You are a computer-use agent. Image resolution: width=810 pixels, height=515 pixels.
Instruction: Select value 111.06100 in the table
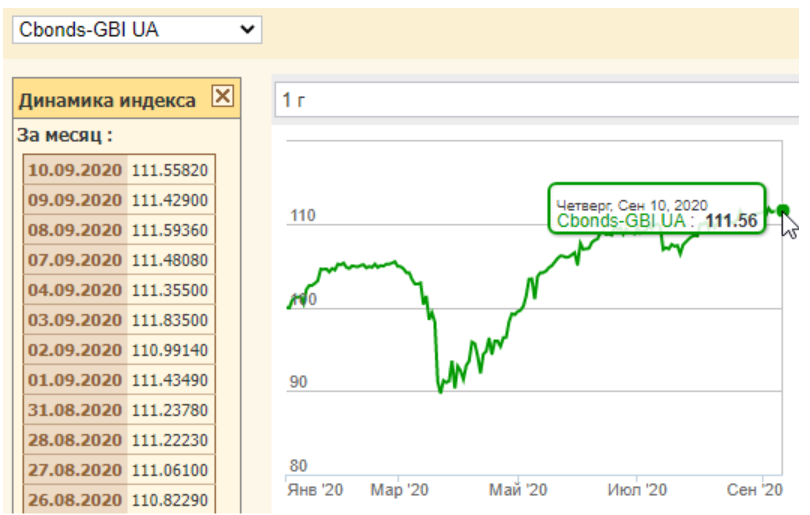tap(170, 470)
